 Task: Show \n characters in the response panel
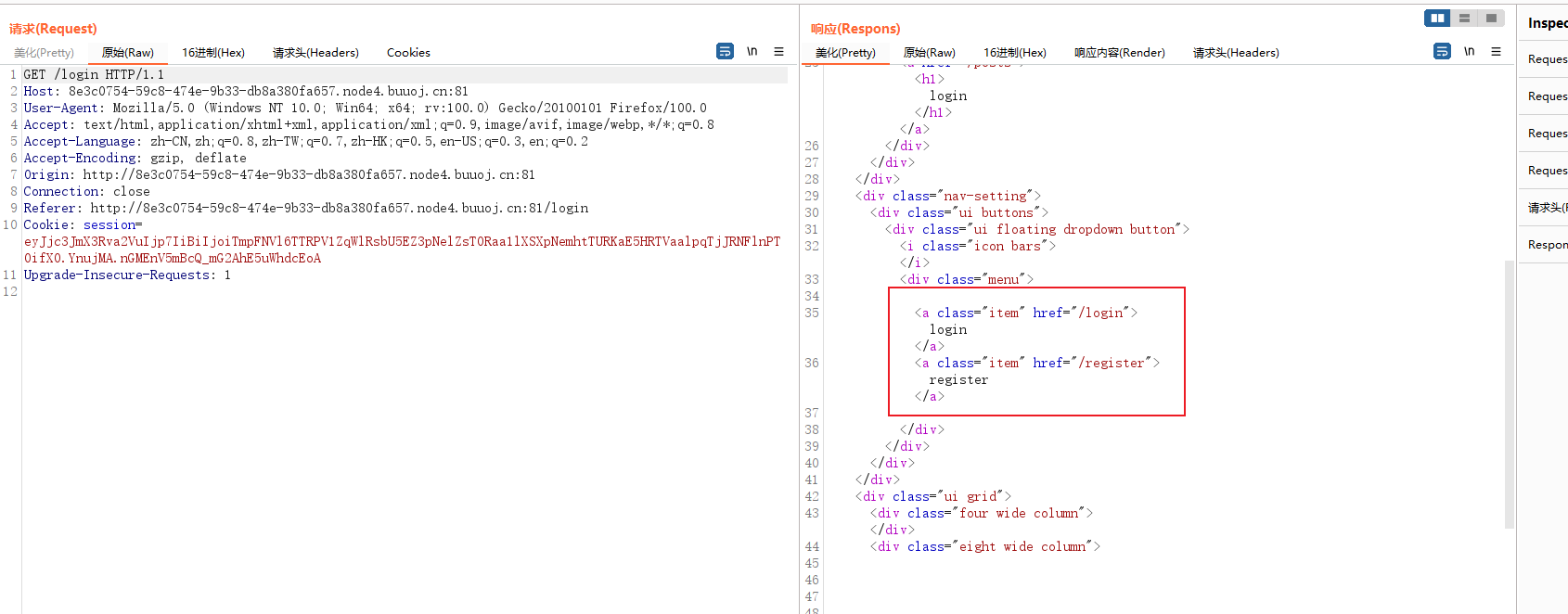click(x=1470, y=51)
